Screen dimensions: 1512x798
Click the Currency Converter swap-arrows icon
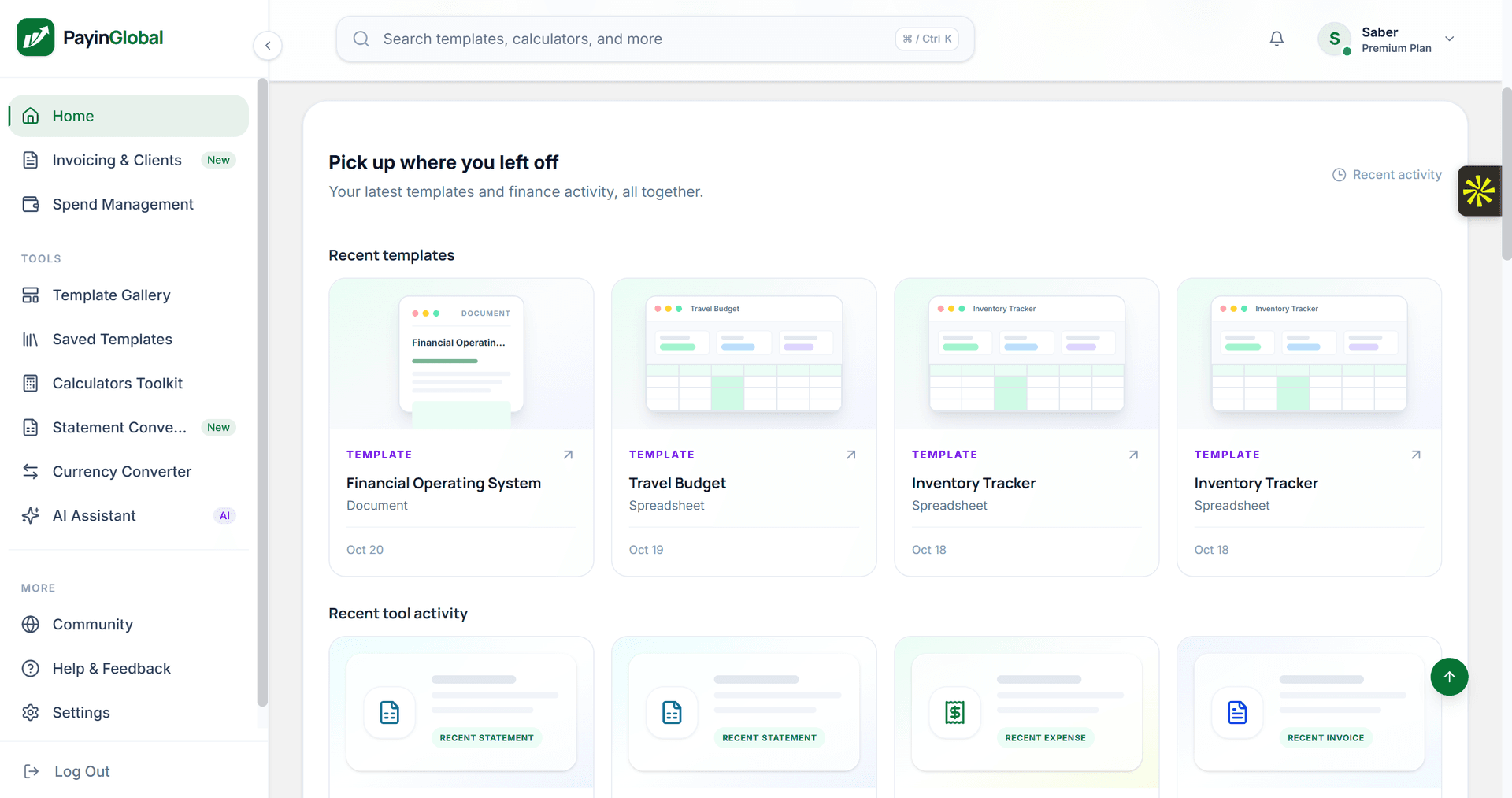(31, 472)
